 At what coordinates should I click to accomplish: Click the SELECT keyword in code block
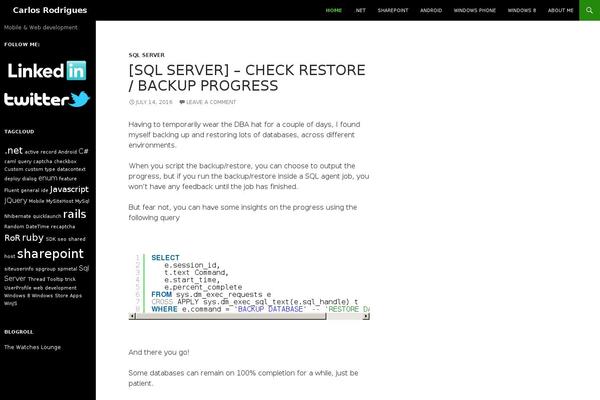tap(165, 258)
